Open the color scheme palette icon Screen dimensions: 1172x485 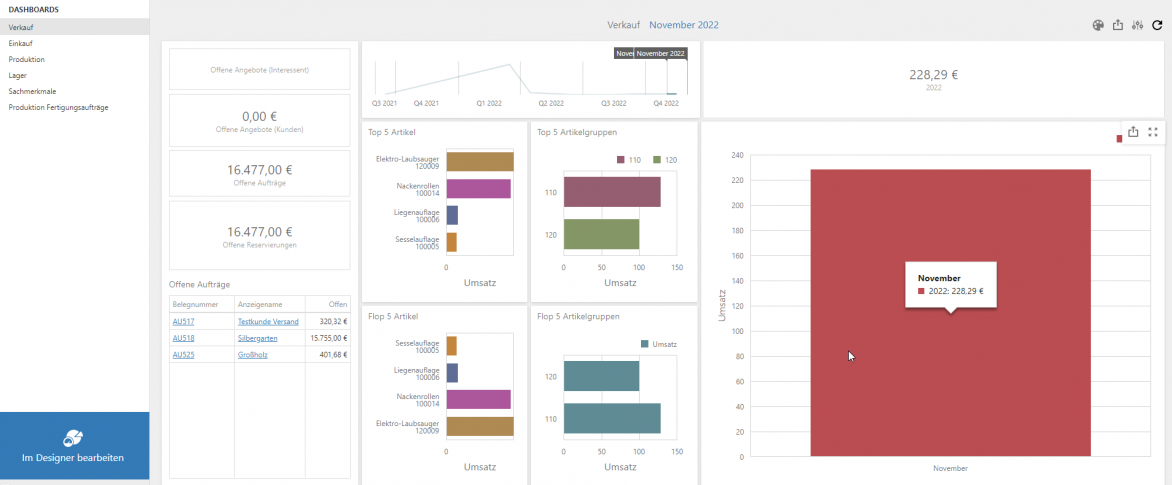pyautogui.click(x=1097, y=25)
